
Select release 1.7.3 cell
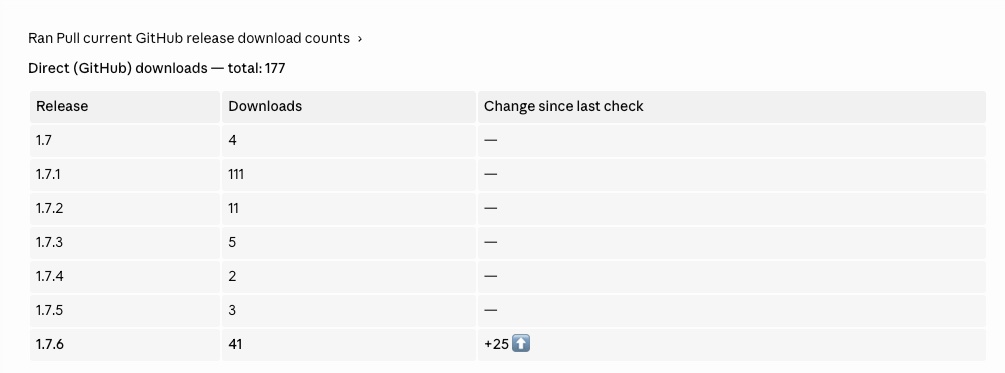coord(125,242)
